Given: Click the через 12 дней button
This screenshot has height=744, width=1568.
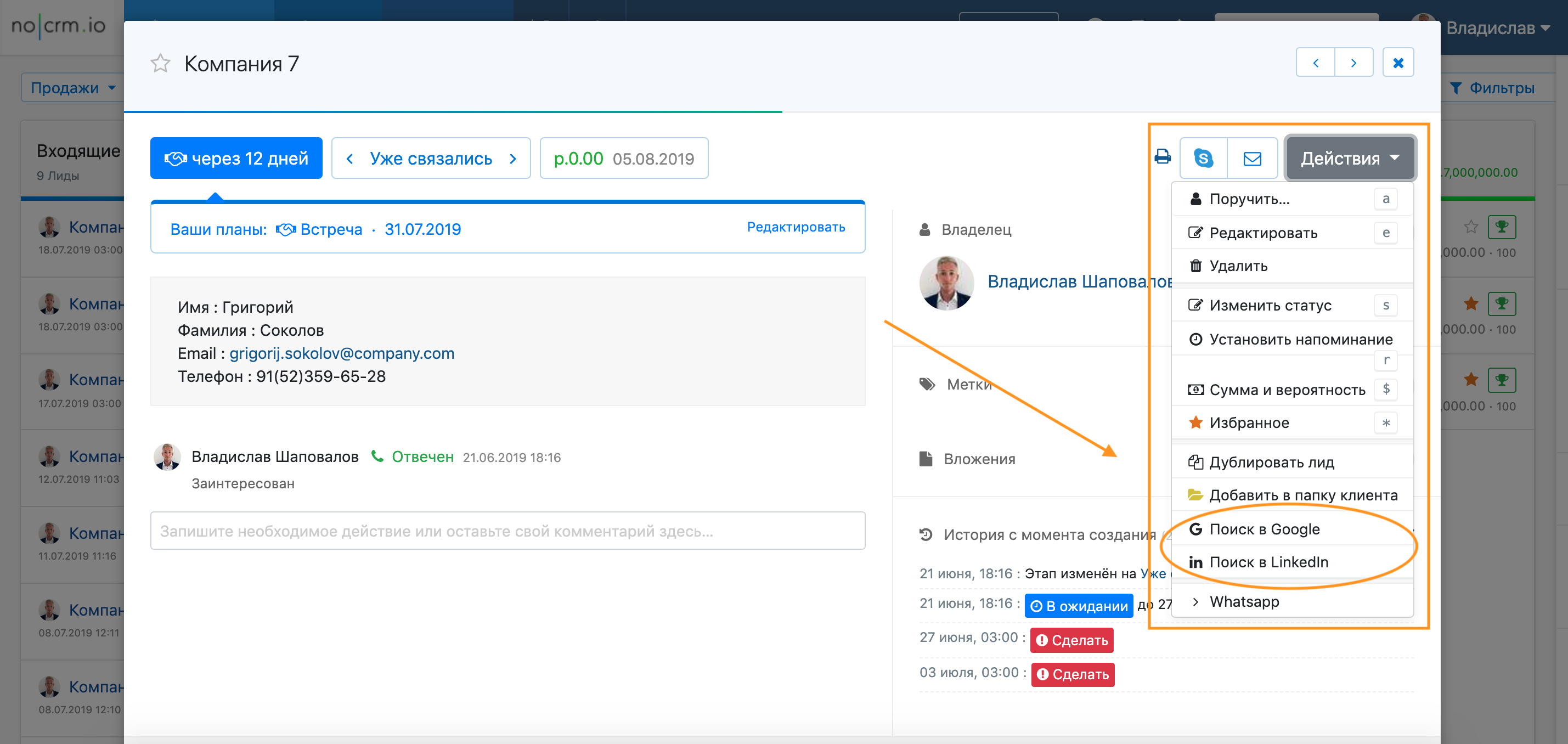Looking at the screenshot, I should [236, 159].
